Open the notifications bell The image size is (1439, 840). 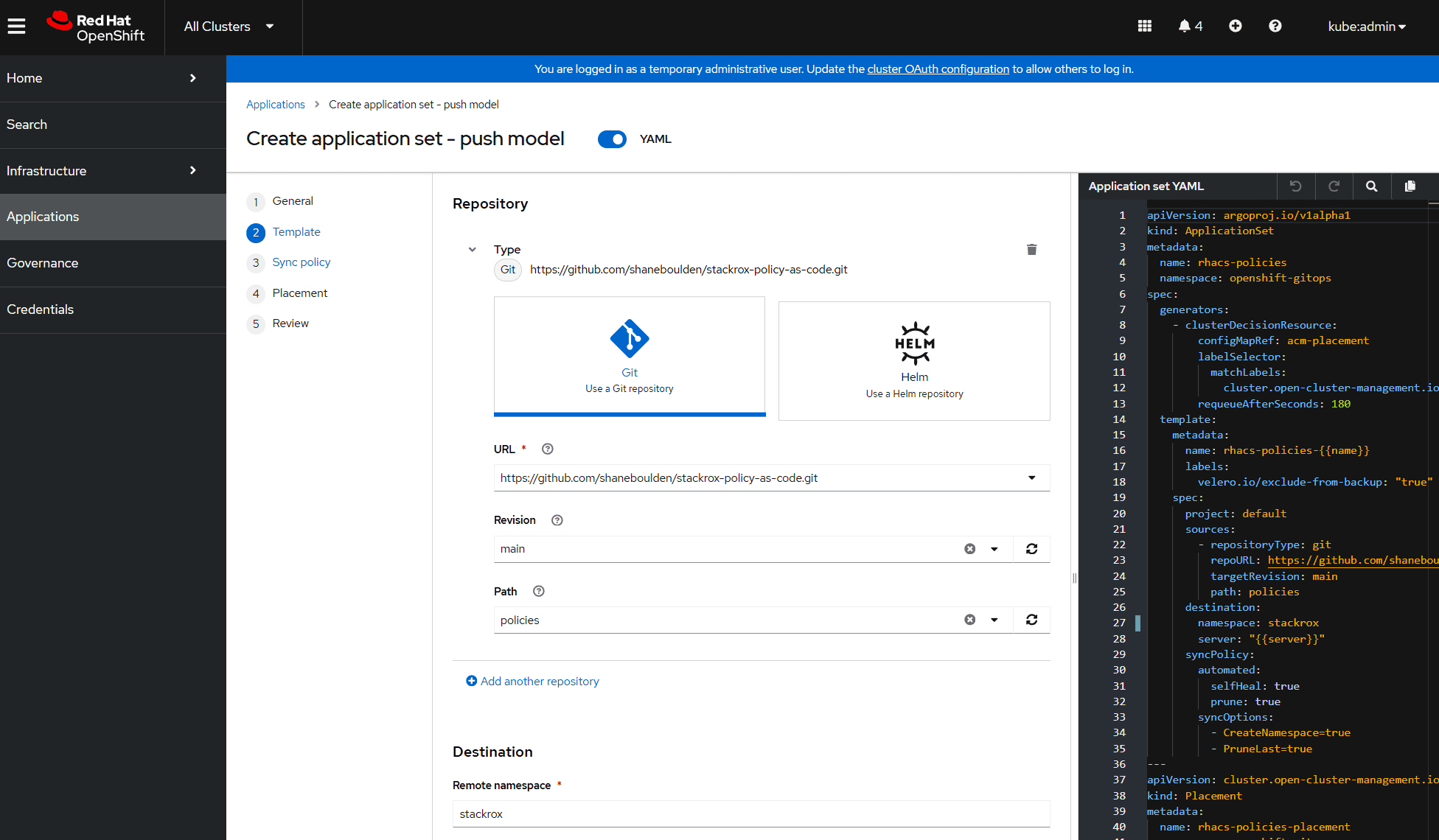(x=1190, y=27)
